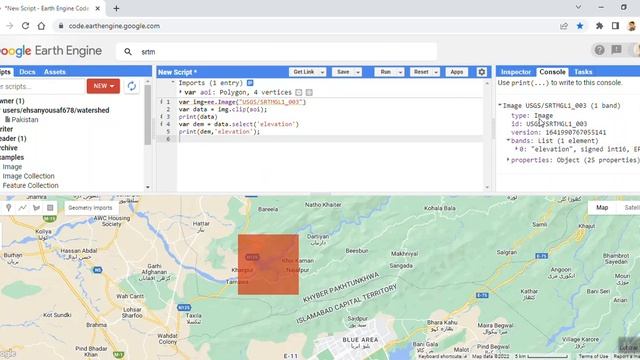640x360 pixels.
Task: Bookmark this page with the star
Action: [x=580, y=26]
